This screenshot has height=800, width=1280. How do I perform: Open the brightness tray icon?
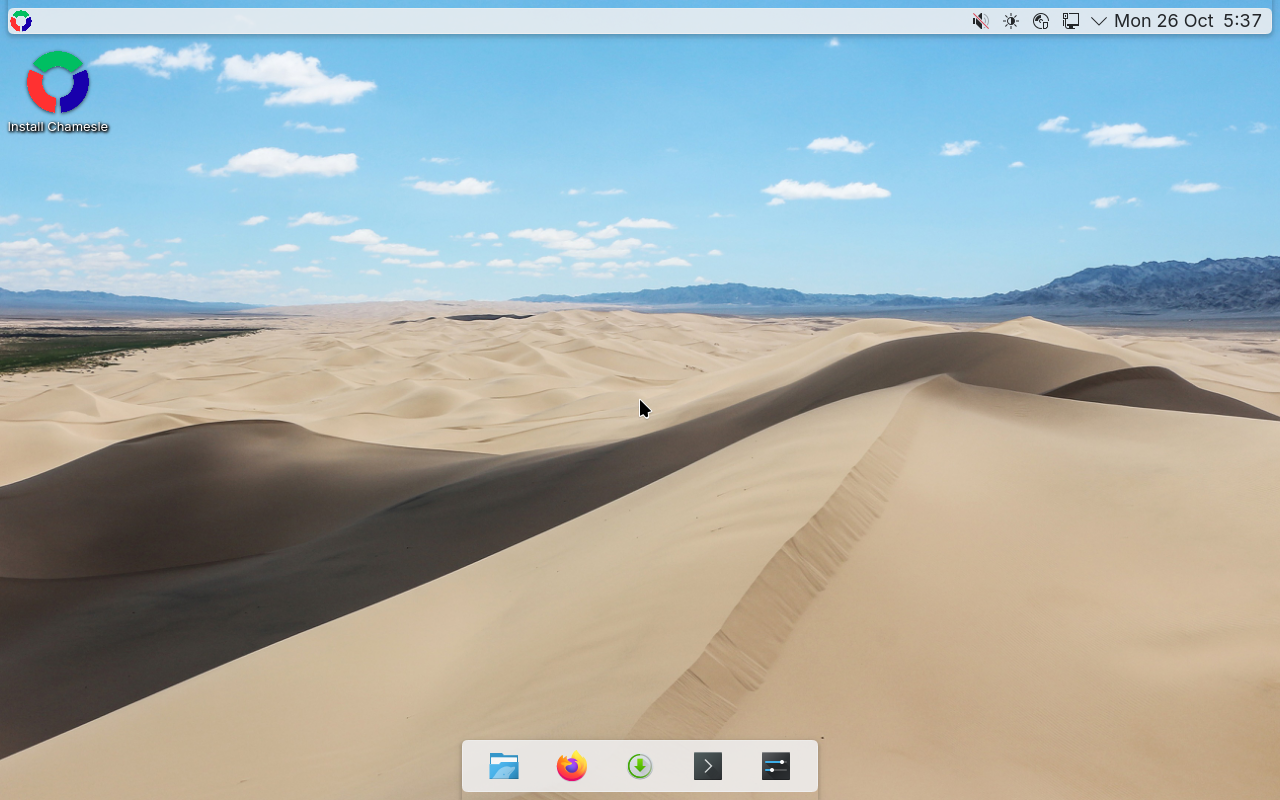pyautogui.click(x=1011, y=21)
